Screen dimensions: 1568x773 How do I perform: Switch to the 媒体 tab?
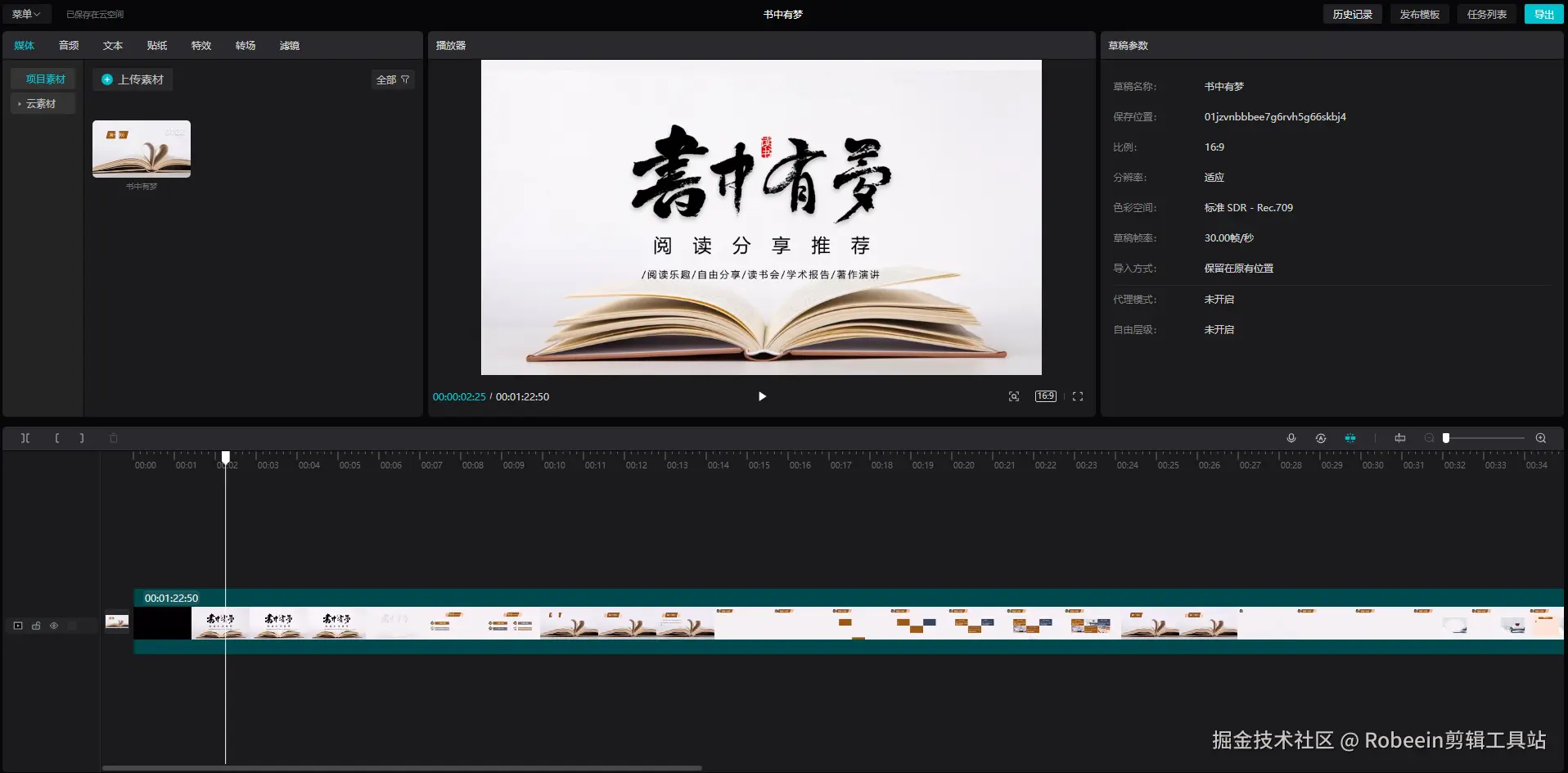click(x=25, y=46)
